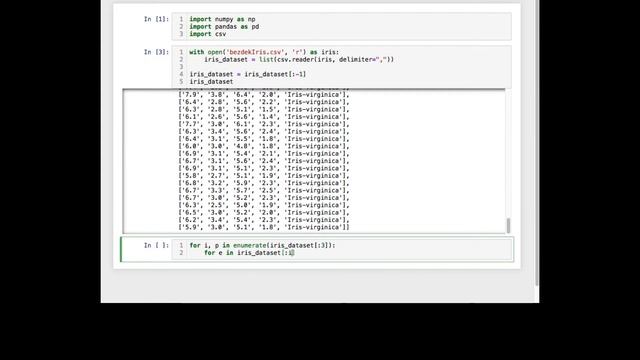640x360 pixels.
Task: Click output row '6.3', '2.8', '5.1', '1.5'
Action: pyautogui.click(x=264, y=109)
